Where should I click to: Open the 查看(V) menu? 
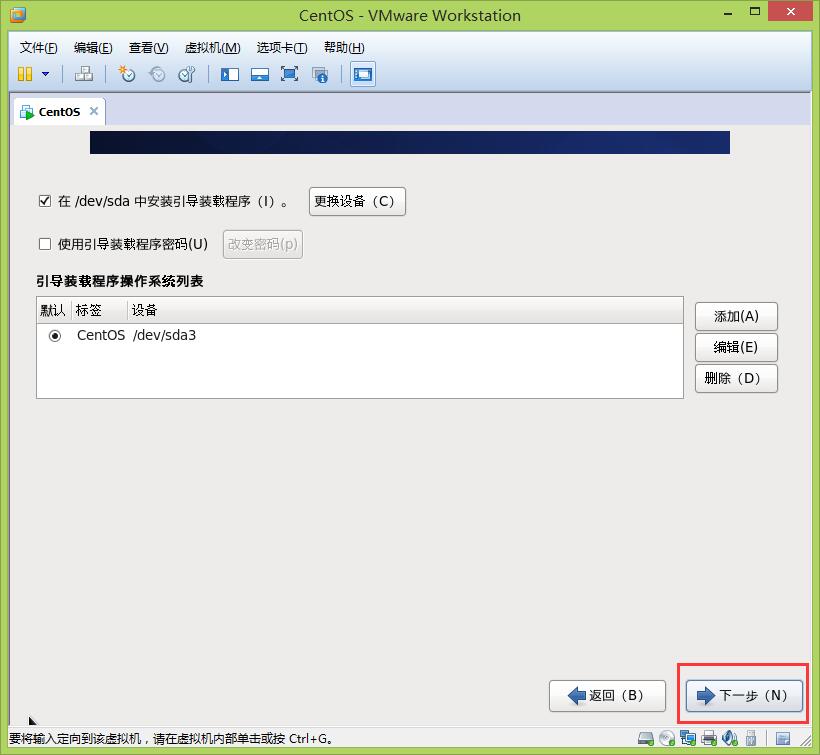pyautogui.click(x=148, y=48)
